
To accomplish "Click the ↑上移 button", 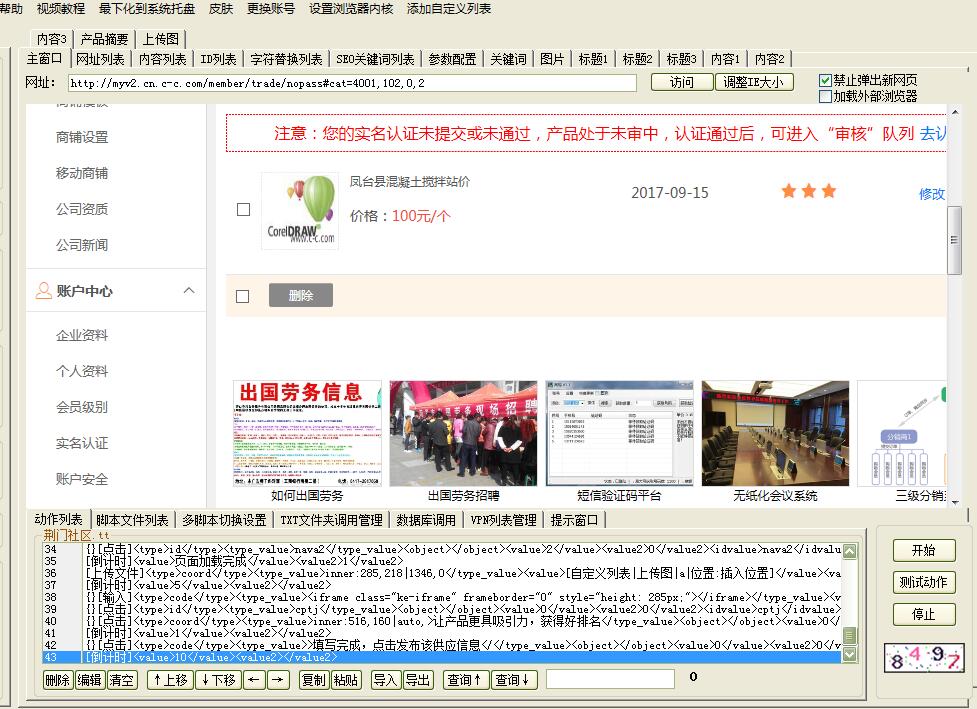I will tap(170, 680).
